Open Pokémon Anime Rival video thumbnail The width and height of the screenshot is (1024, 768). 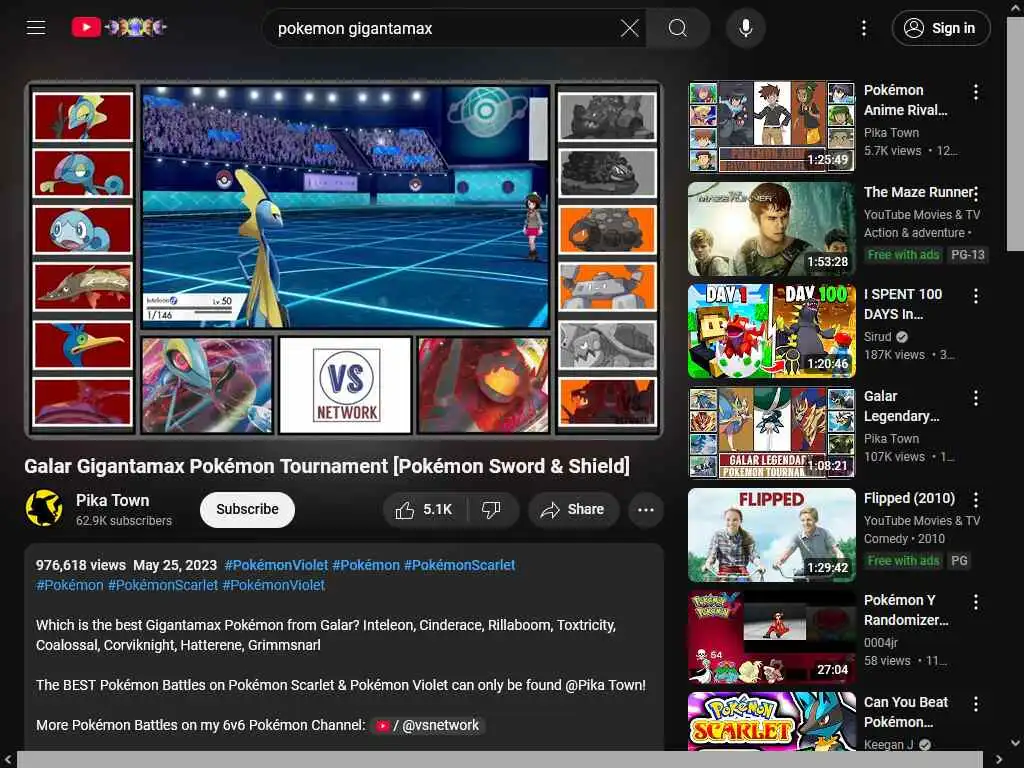click(x=772, y=127)
